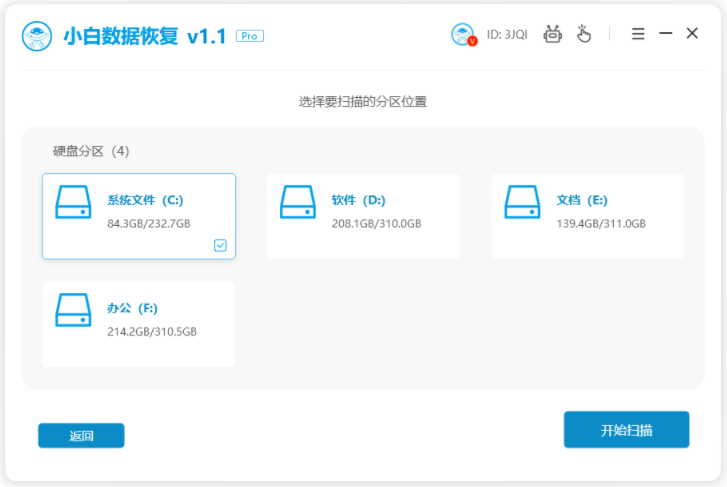Open the robot customer service icon

click(553, 34)
